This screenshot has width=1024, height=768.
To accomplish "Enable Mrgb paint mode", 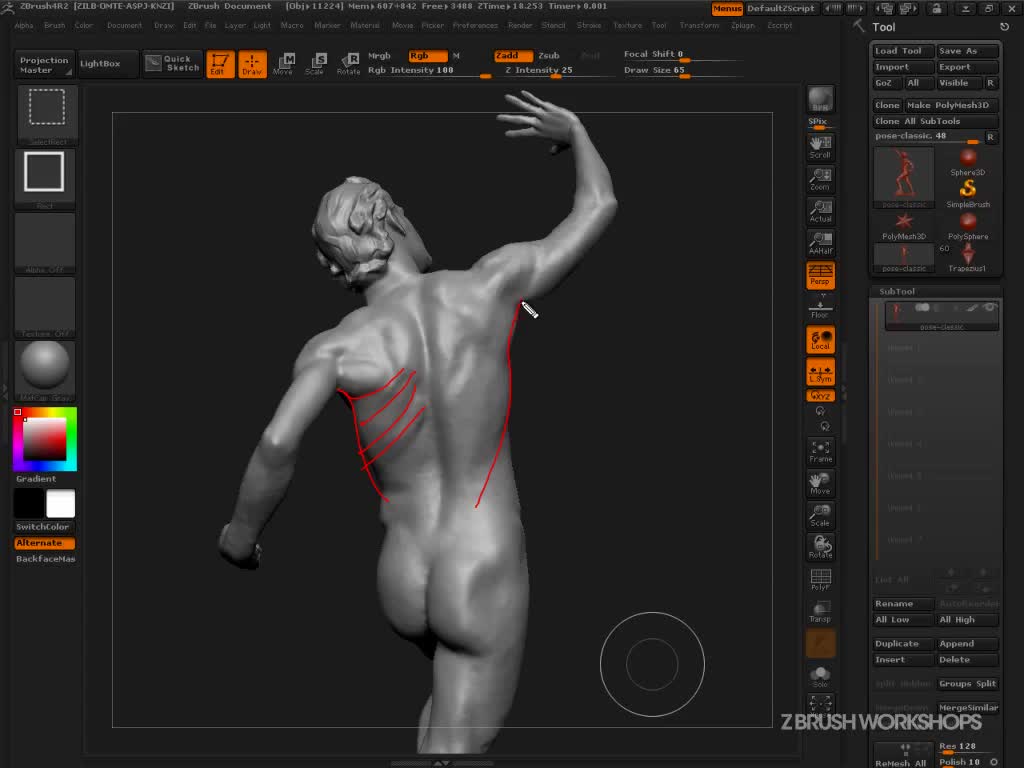I will (379, 56).
